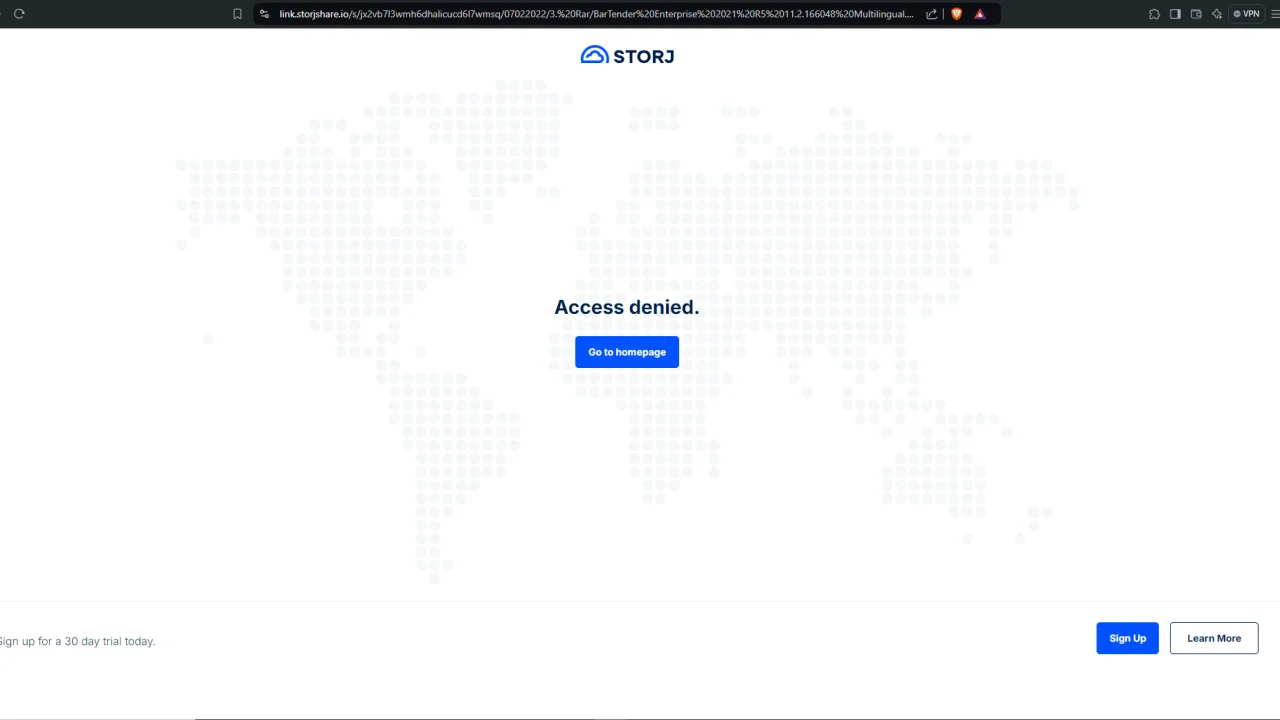Viewport: 1280px width, 720px height.
Task: Open the Leo AI sparkle icon
Action: pos(1217,14)
